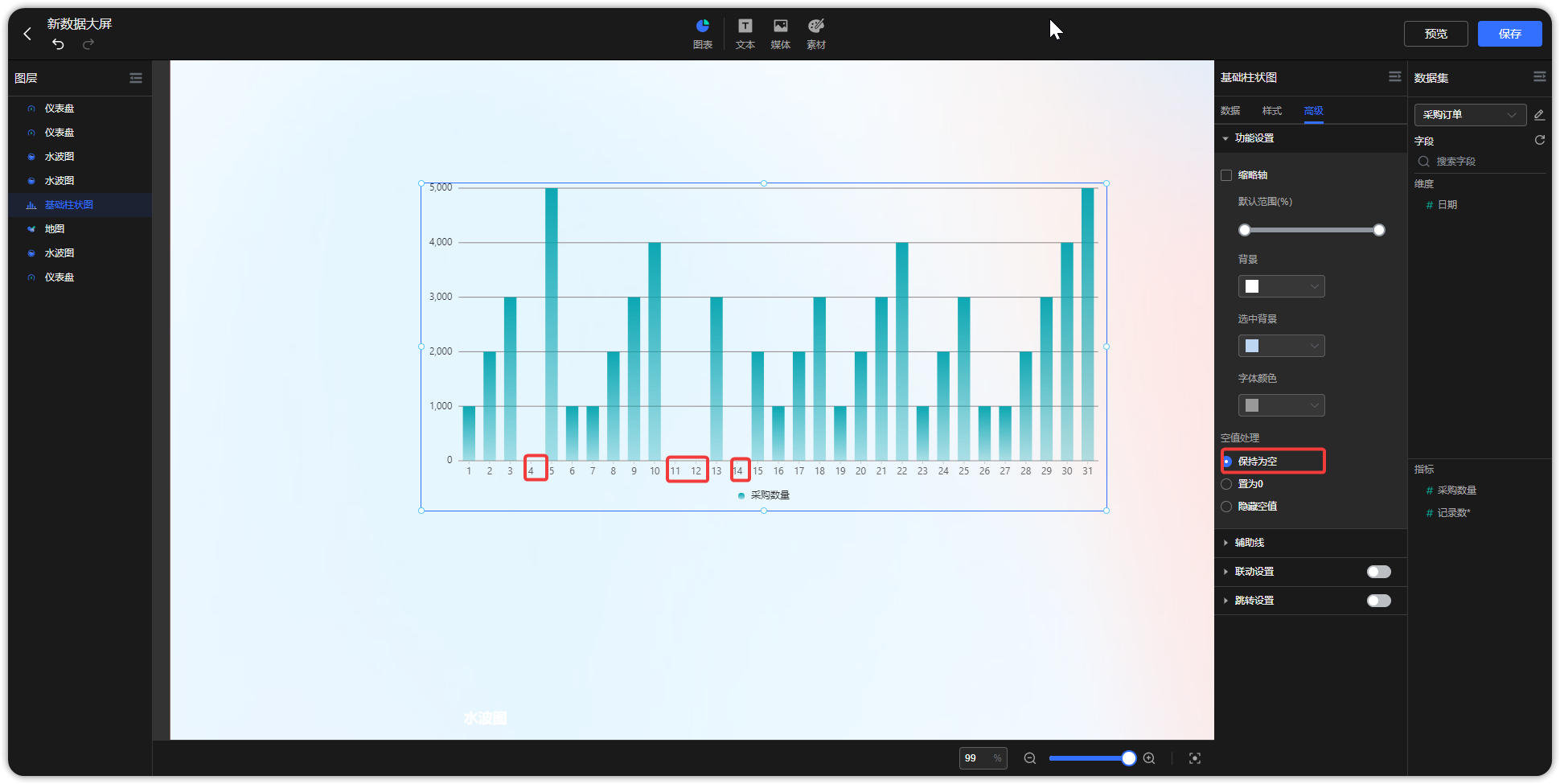Open the 选中背景 color dropdown
This screenshot has width=1560, height=784.
point(1282,346)
